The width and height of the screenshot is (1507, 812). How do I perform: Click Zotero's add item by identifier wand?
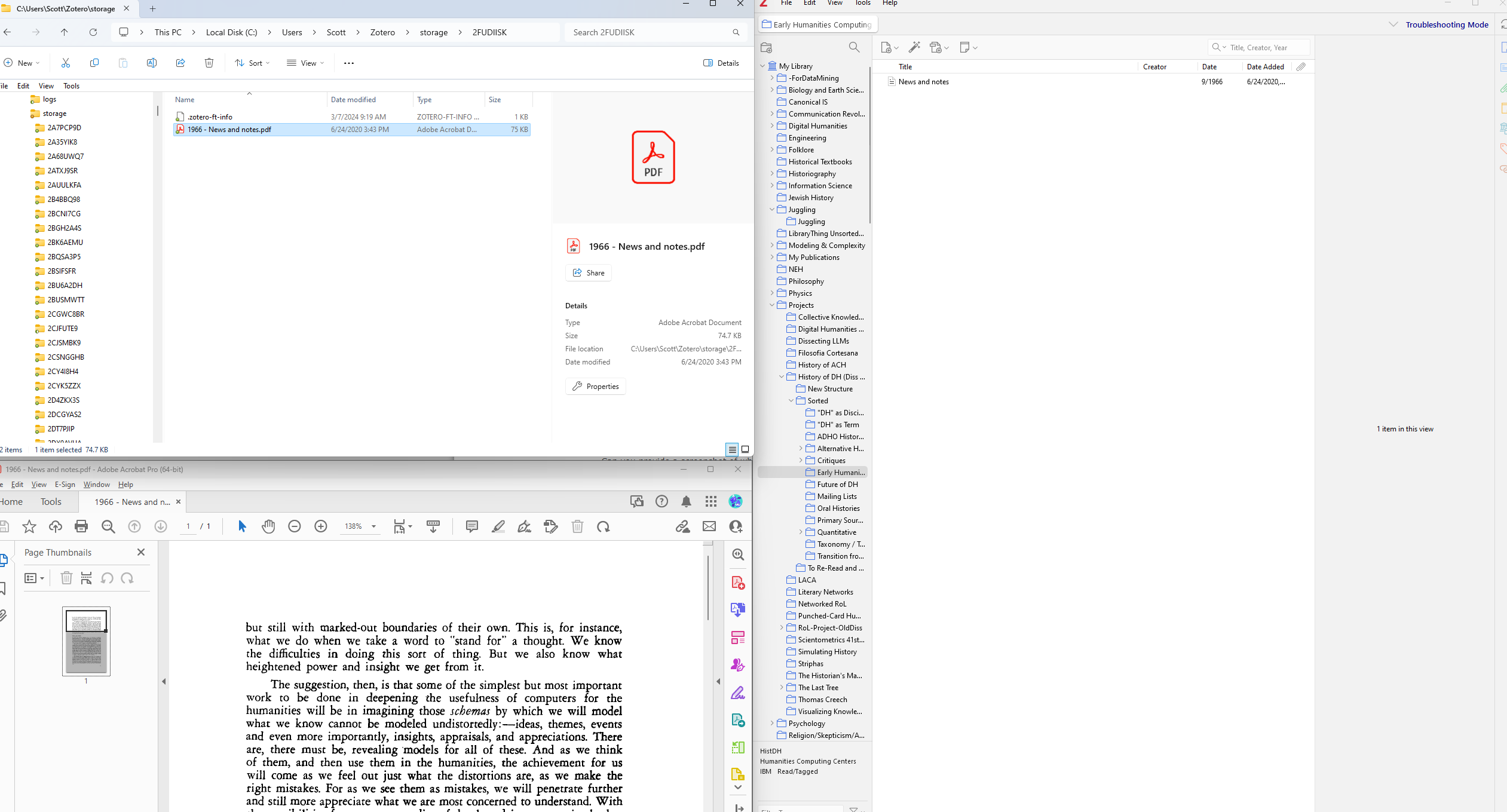[x=914, y=47]
